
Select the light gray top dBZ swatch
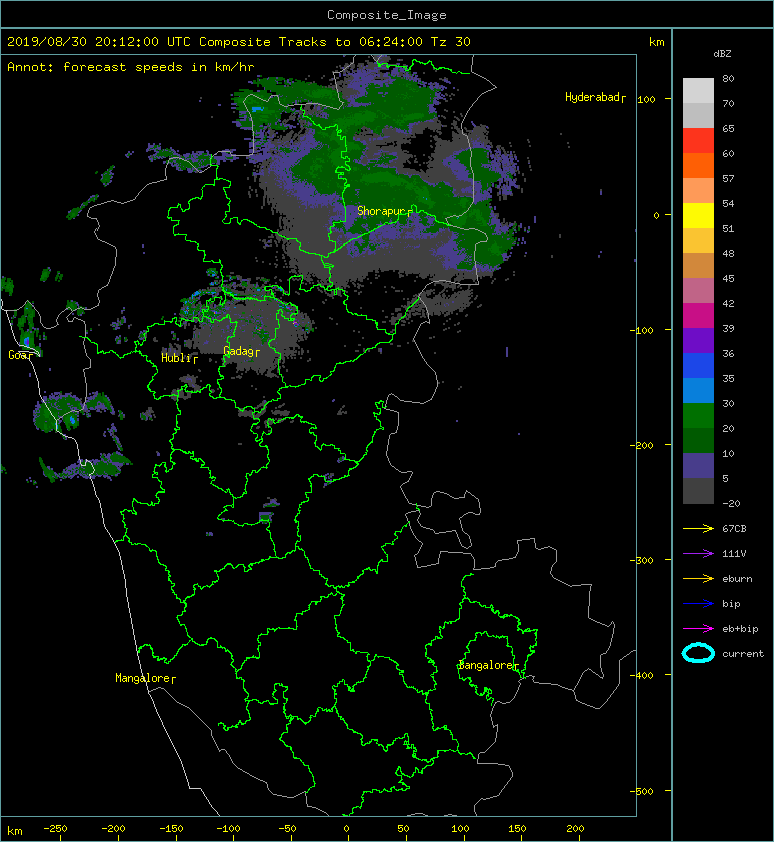[x=698, y=91]
